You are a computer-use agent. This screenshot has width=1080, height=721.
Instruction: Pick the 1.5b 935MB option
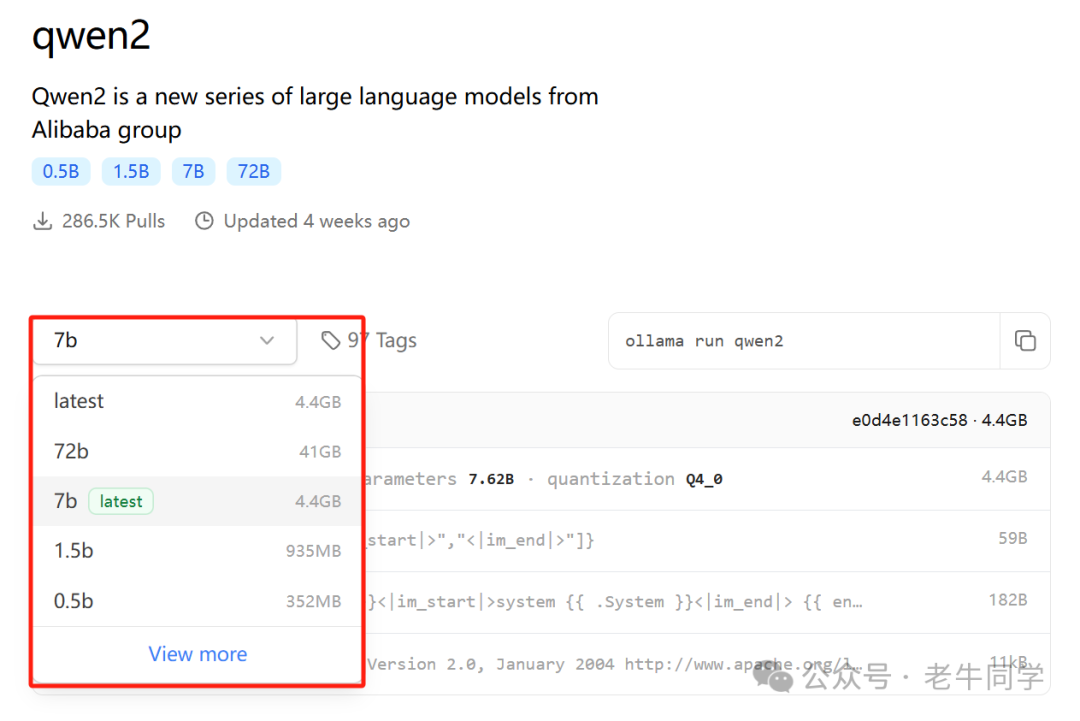(198, 551)
